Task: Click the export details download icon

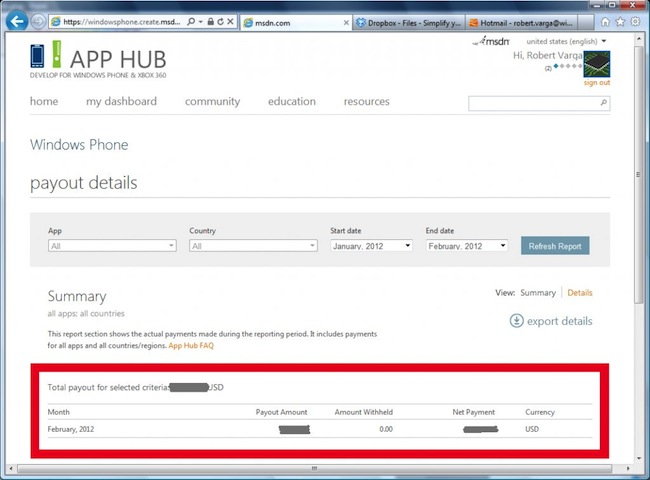Action: coord(517,321)
